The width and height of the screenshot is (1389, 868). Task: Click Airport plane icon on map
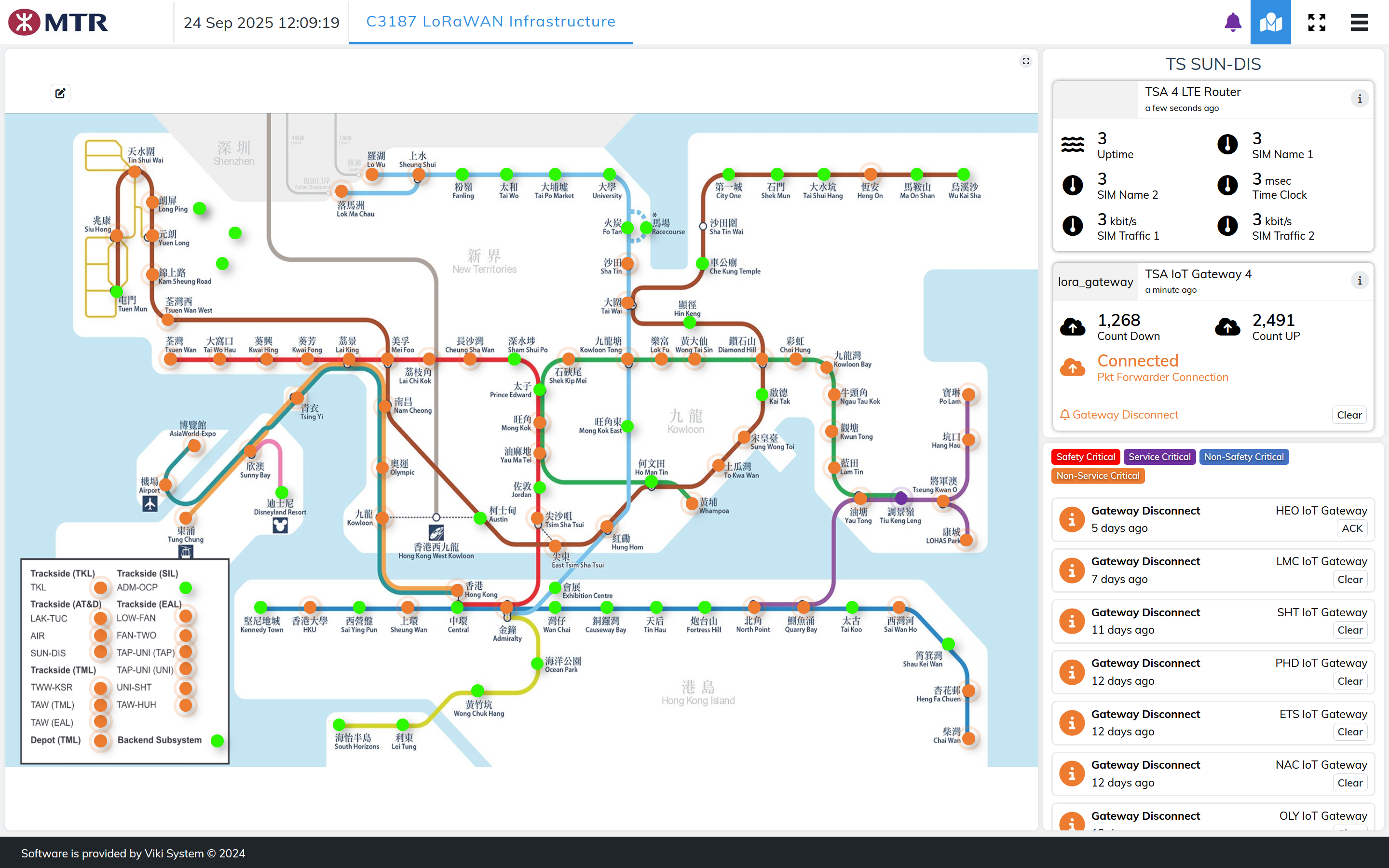point(150,503)
